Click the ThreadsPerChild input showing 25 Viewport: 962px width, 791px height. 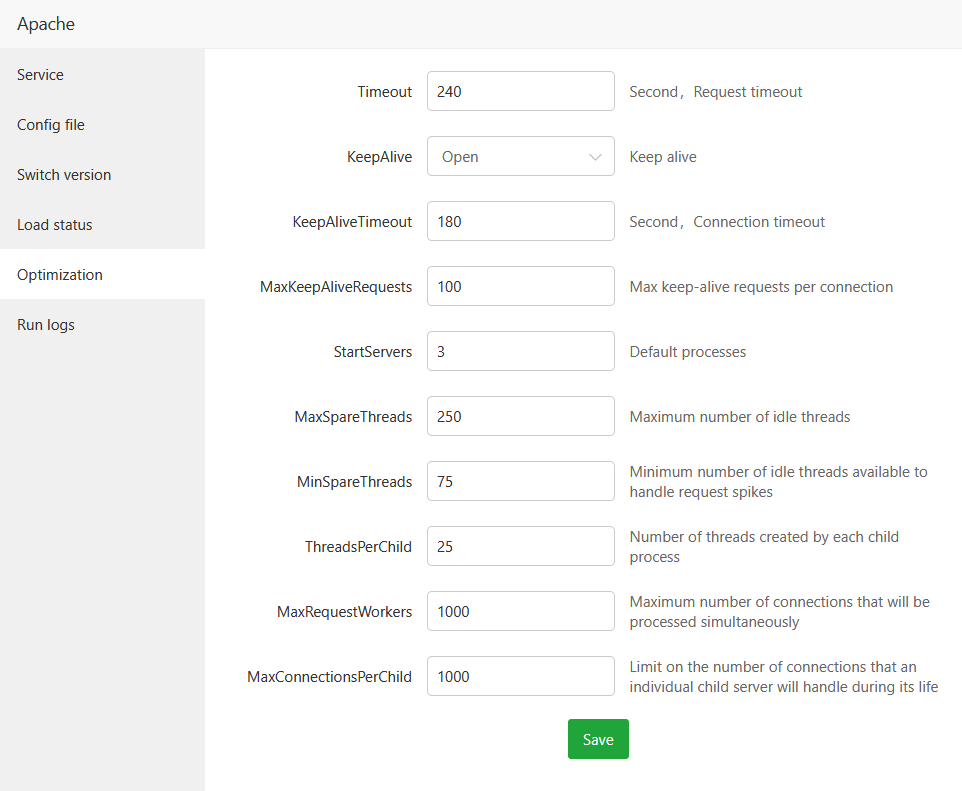tap(520, 547)
